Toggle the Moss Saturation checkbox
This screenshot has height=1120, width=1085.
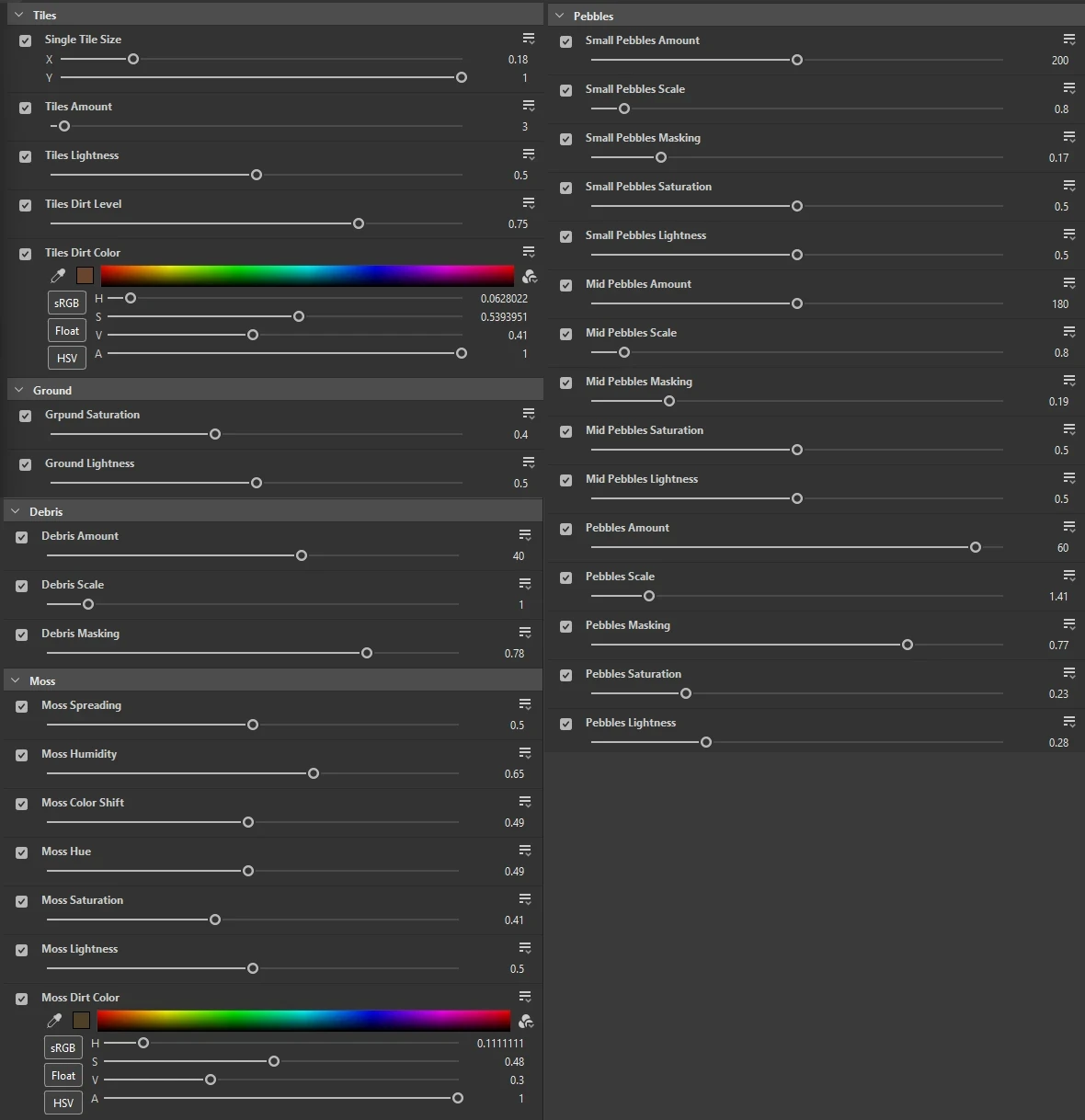[21, 901]
